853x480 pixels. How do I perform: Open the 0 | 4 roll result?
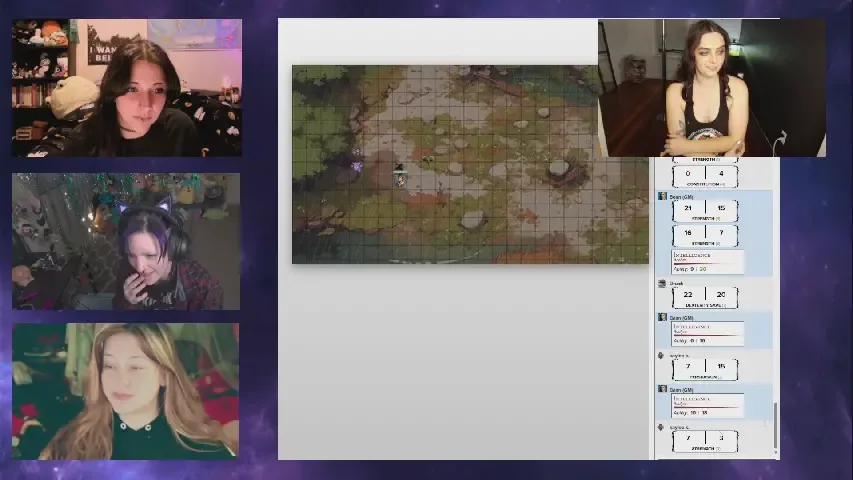click(704, 174)
